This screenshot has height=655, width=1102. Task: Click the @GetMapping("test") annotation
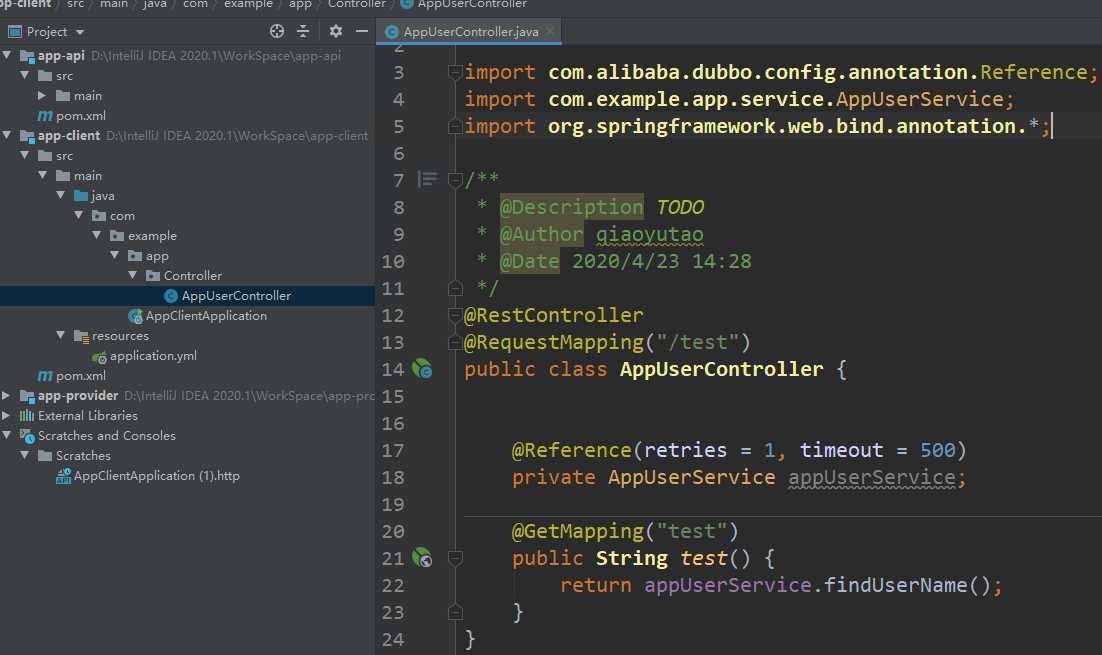pyautogui.click(x=625, y=531)
